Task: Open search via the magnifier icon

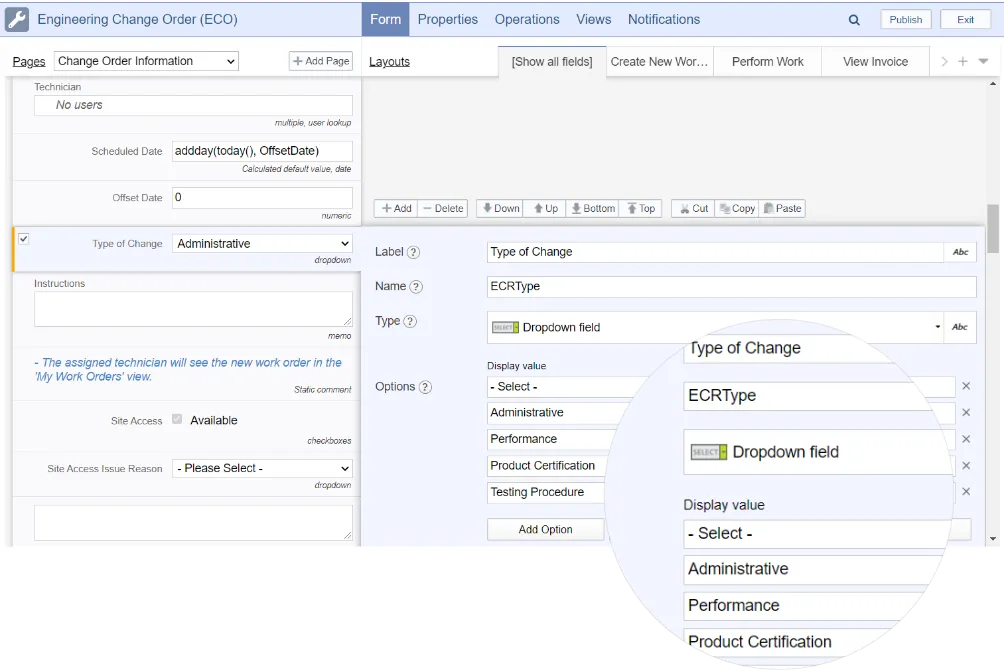Action: [x=853, y=19]
